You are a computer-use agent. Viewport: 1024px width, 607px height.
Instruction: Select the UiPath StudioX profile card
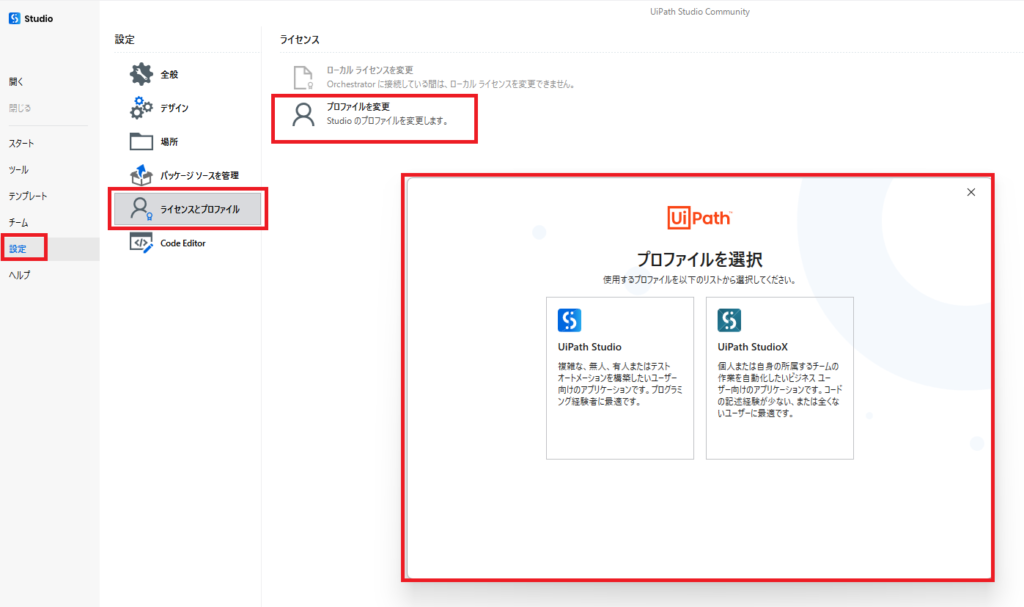pyautogui.click(x=780, y=378)
